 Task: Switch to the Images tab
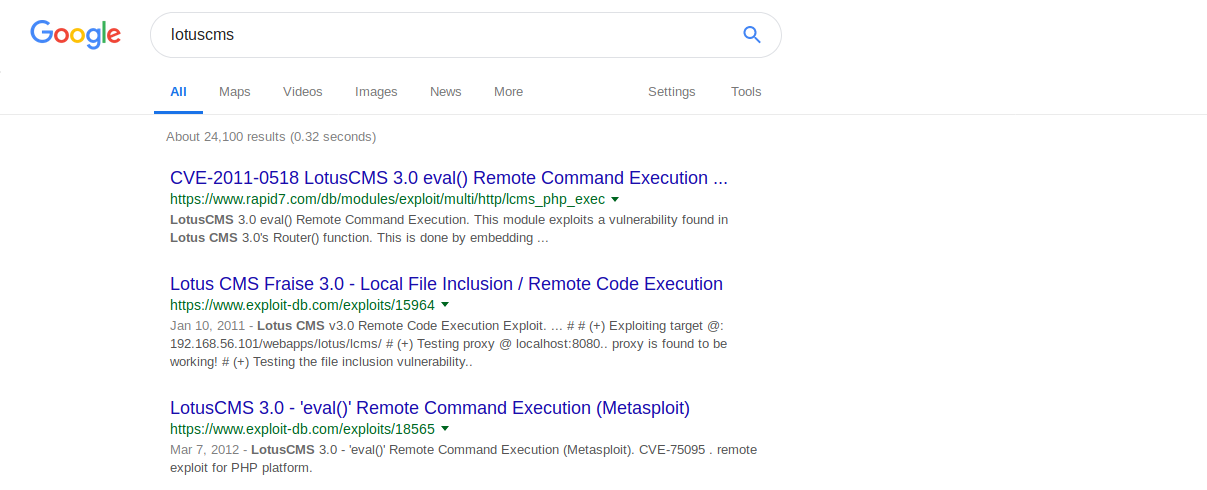click(376, 91)
